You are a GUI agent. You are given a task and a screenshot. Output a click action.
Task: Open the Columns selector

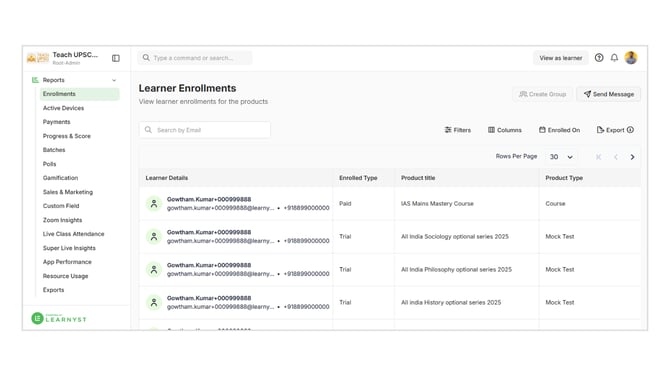tap(505, 130)
